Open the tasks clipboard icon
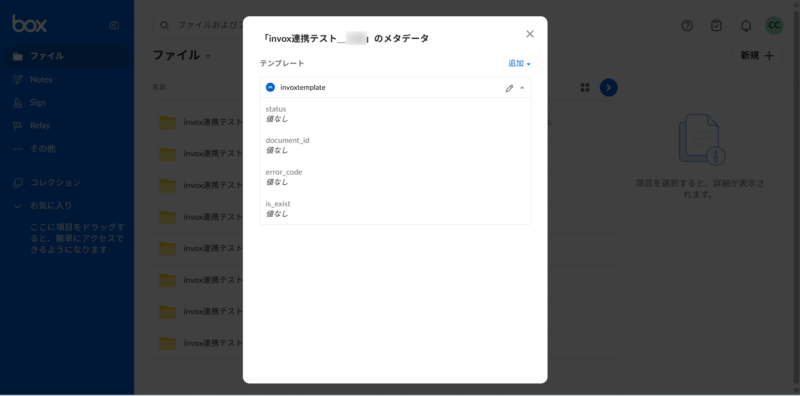 (716, 26)
